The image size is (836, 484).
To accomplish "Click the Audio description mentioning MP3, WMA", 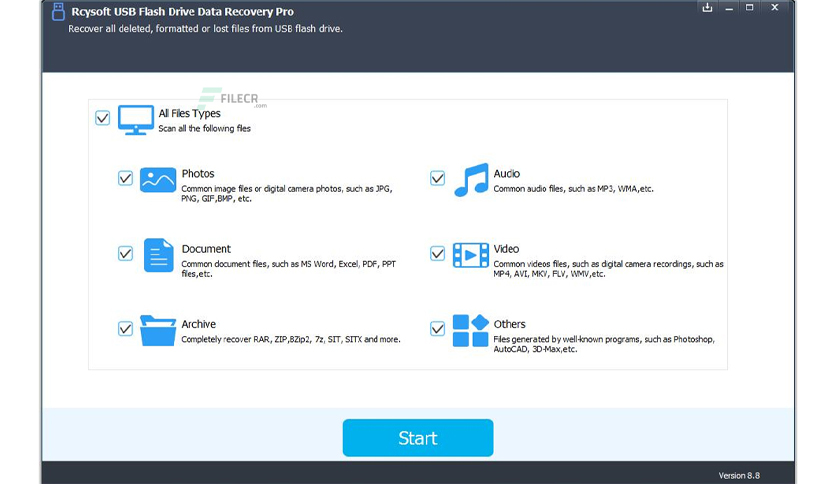I will (x=573, y=189).
